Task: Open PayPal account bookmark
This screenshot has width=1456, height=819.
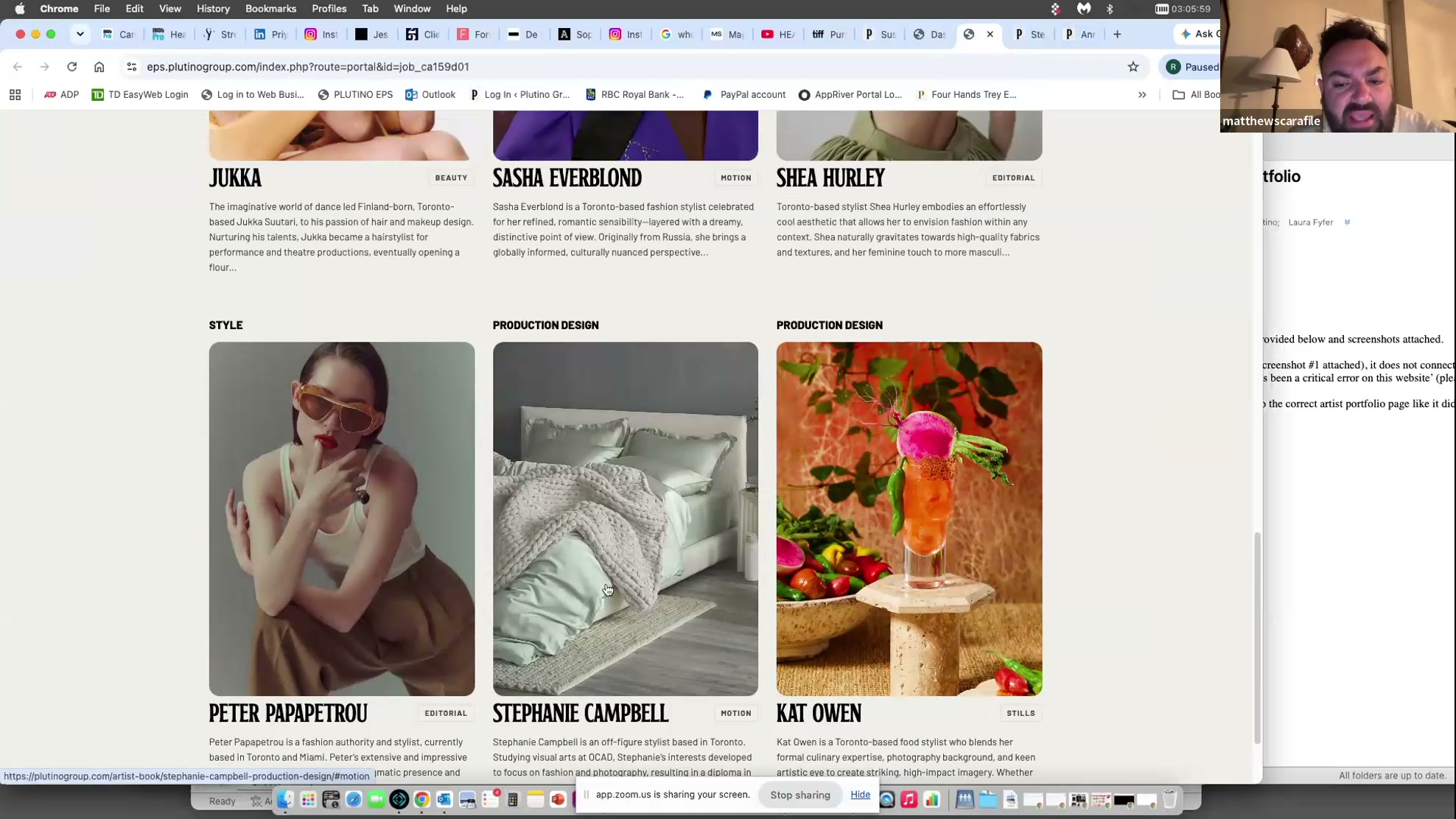Action: click(x=744, y=94)
